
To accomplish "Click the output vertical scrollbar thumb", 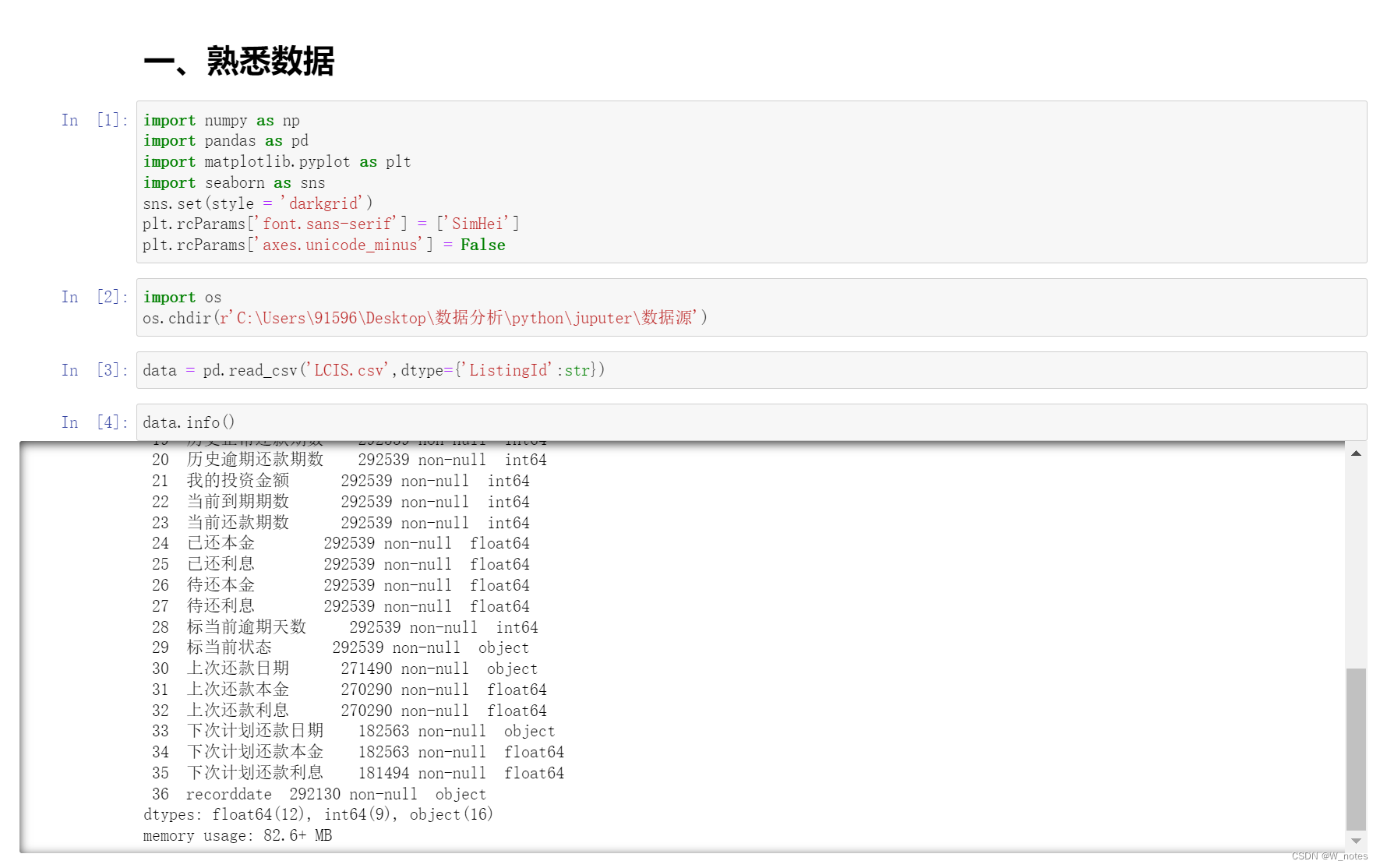I will coord(1356,749).
